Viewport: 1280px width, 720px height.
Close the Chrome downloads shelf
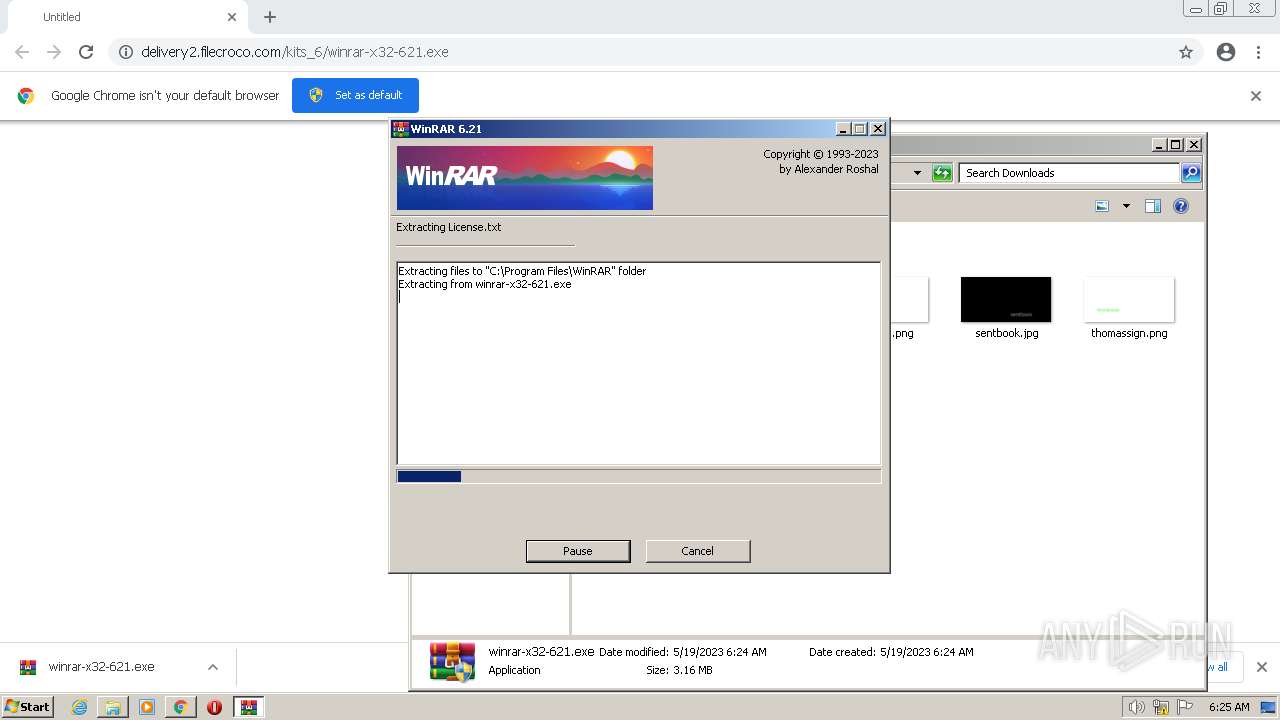1262,667
